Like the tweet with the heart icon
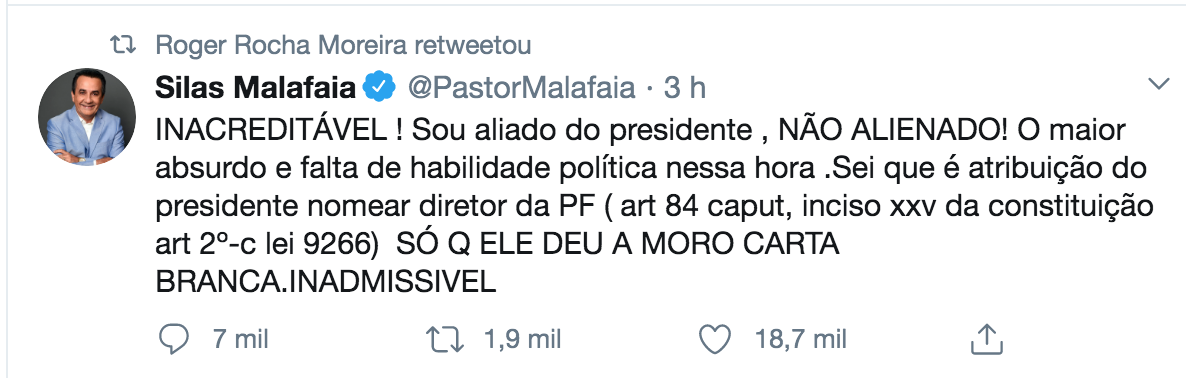This screenshot has width=1186, height=378. coord(715,339)
